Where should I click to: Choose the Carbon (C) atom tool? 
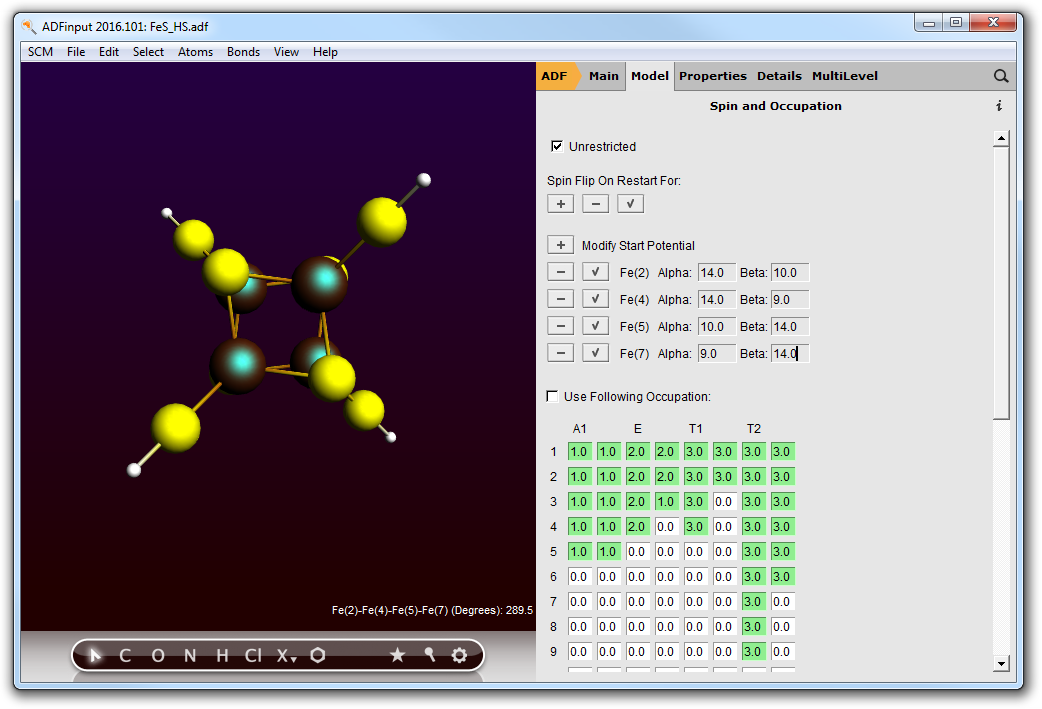[x=125, y=656]
